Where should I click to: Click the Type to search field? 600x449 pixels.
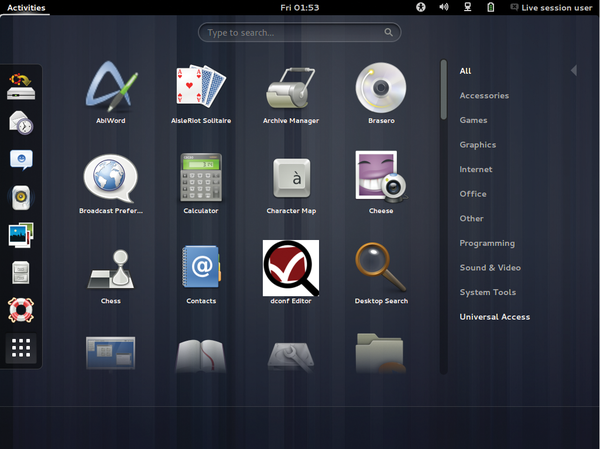point(299,33)
